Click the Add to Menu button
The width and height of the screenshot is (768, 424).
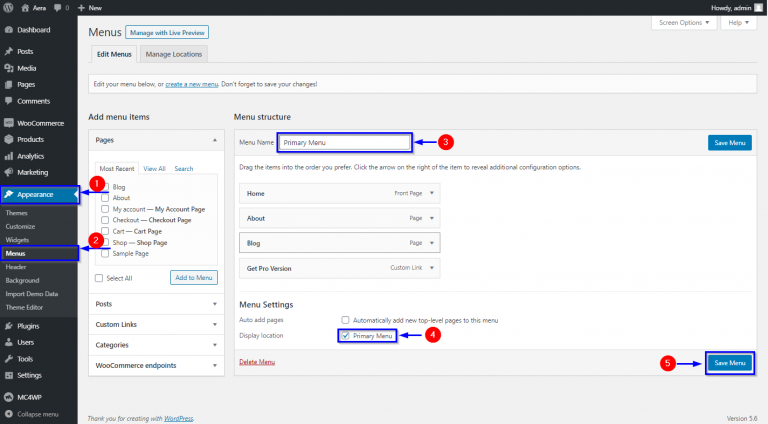pyautogui.click(x=193, y=277)
